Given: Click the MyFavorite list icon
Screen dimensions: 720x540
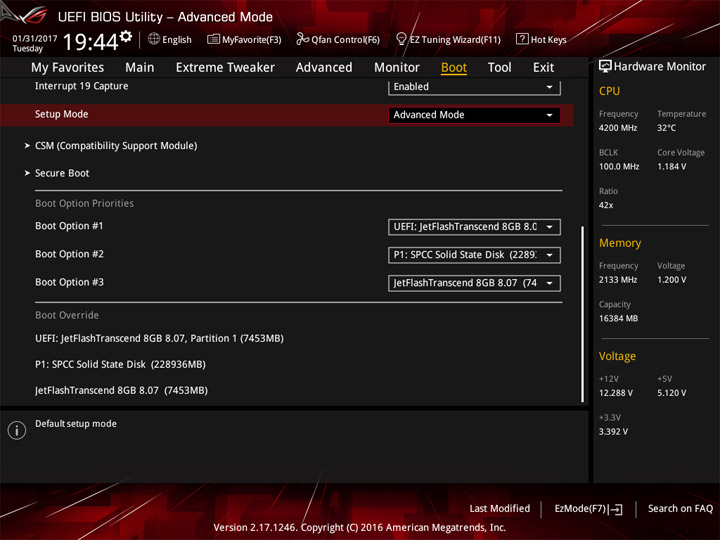Looking at the screenshot, I should tap(213, 39).
